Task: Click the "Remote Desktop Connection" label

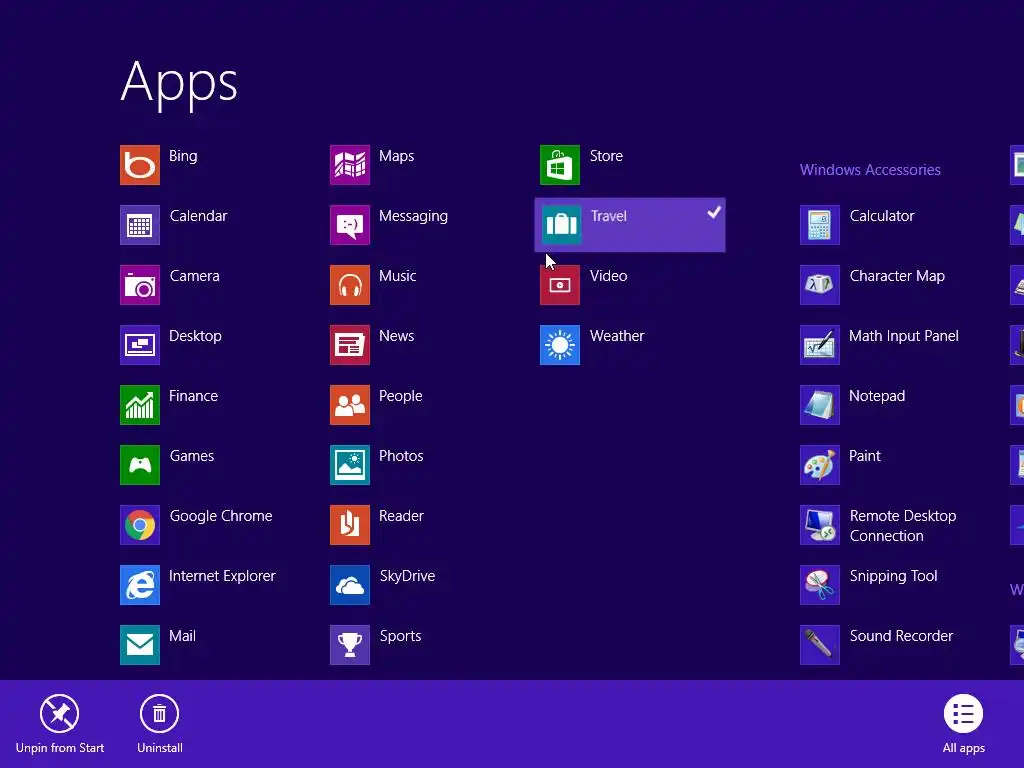Action: [903, 526]
